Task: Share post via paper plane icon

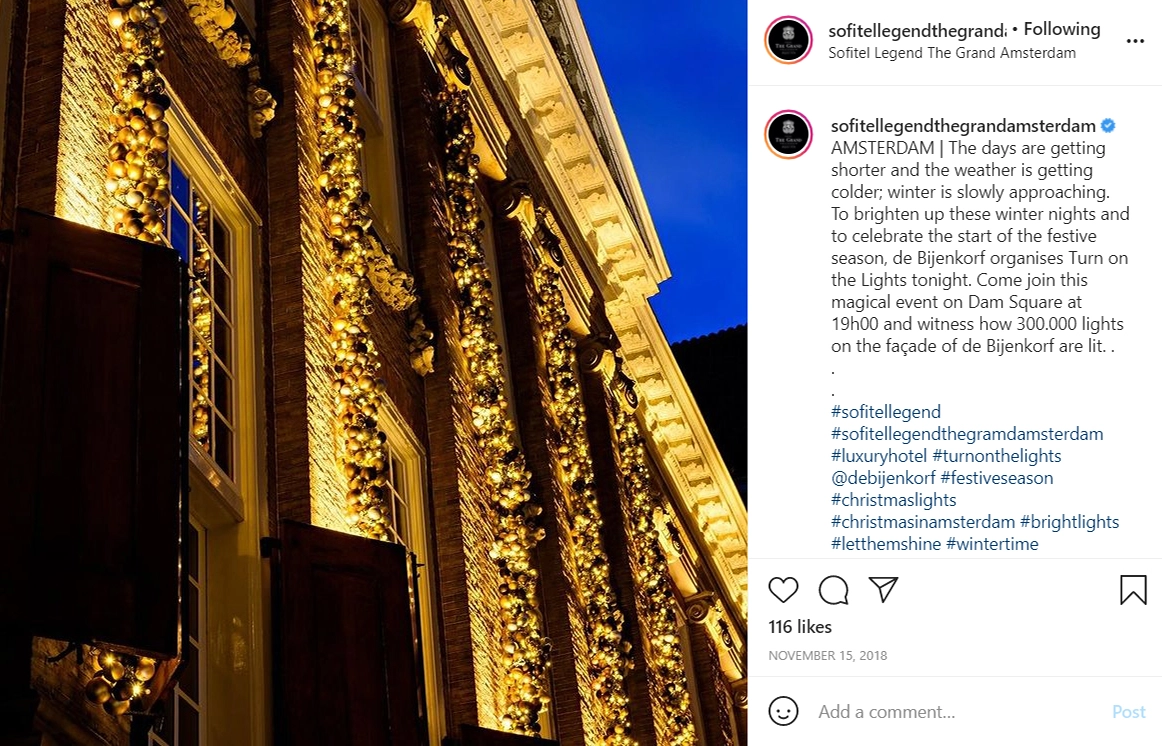Action: point(883,589)
